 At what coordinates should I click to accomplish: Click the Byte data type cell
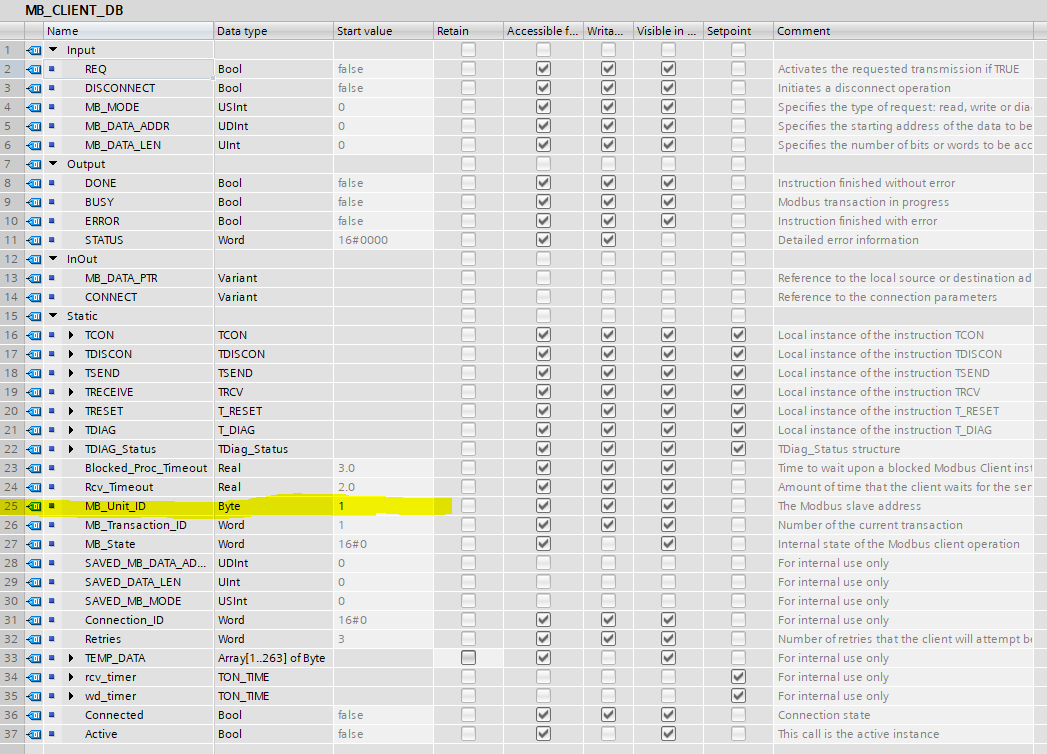(274, 506)
